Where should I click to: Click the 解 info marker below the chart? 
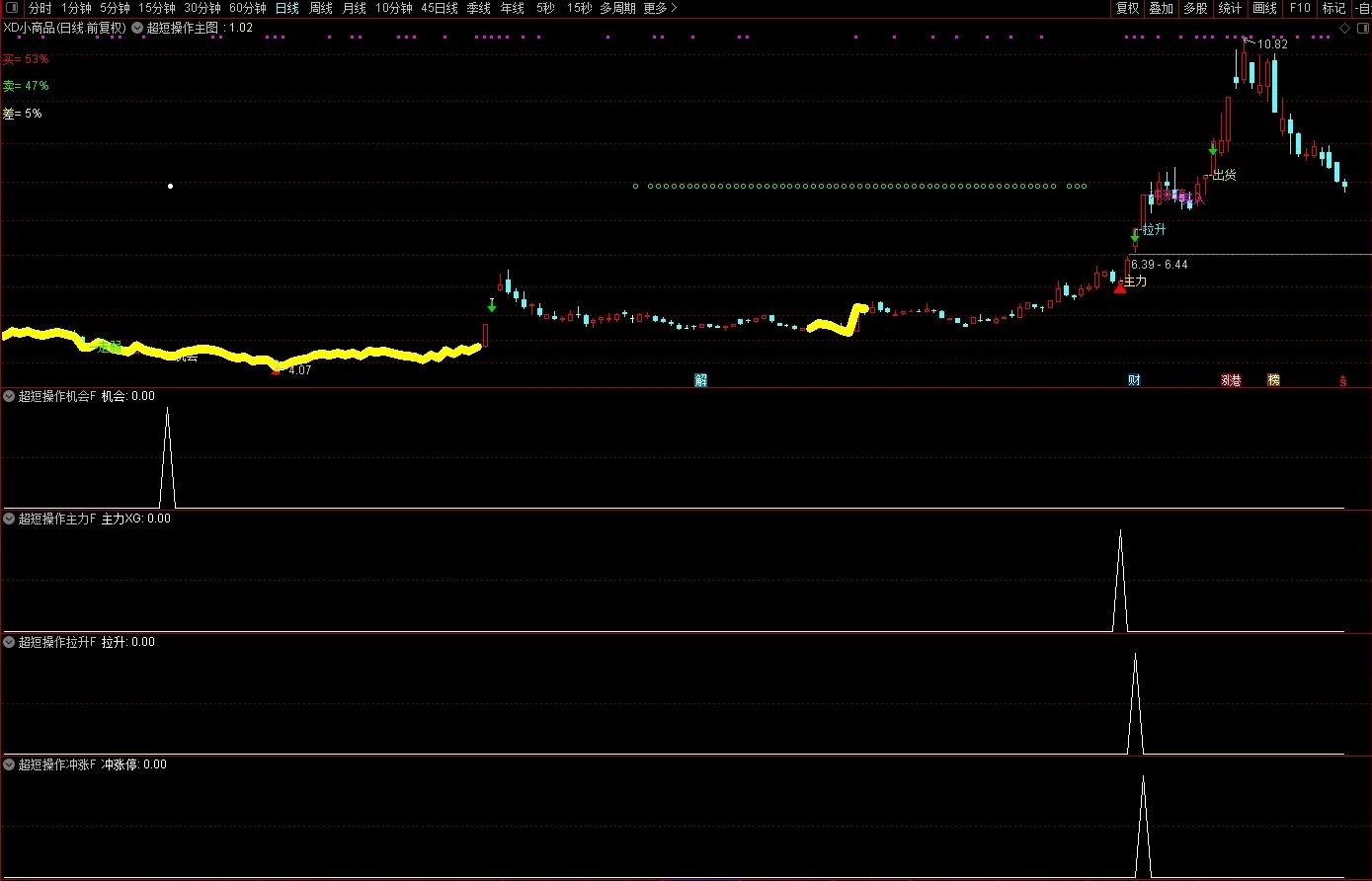(701, 380)
